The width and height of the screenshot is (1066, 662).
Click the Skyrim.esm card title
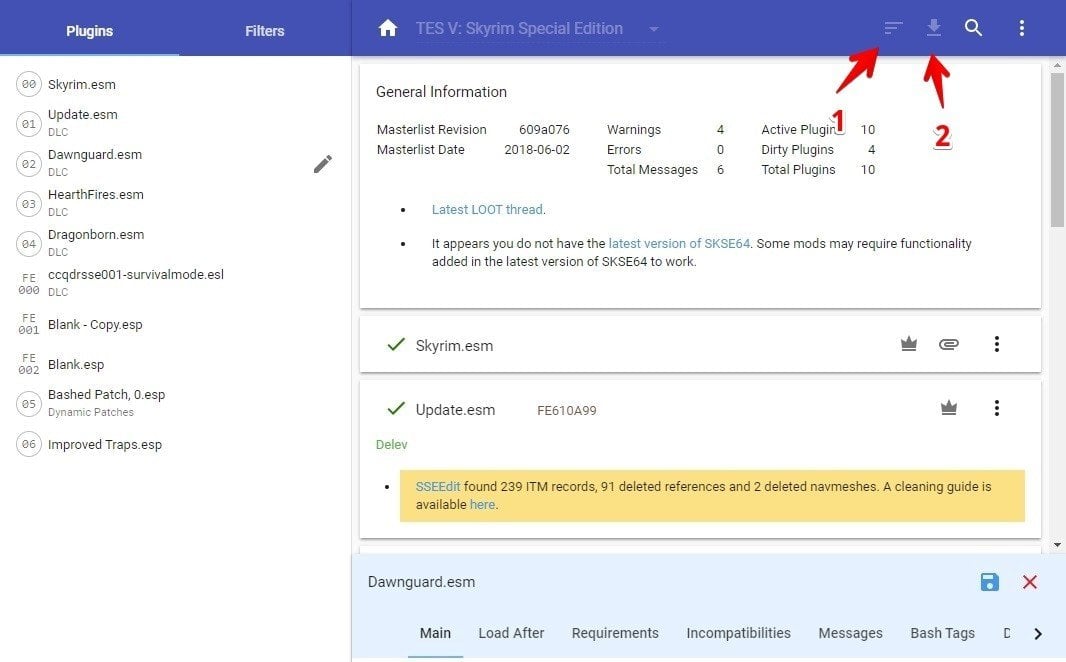pos(454,345)
